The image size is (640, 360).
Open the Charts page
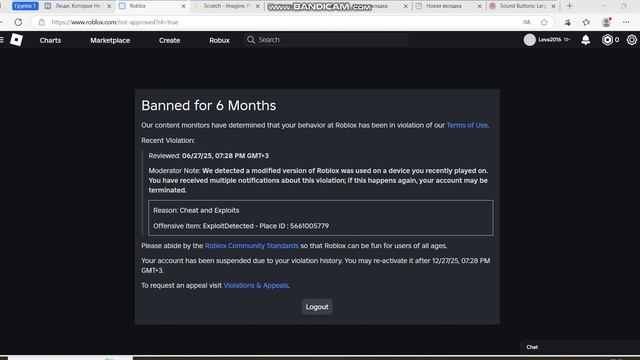(x=50, y=40)
